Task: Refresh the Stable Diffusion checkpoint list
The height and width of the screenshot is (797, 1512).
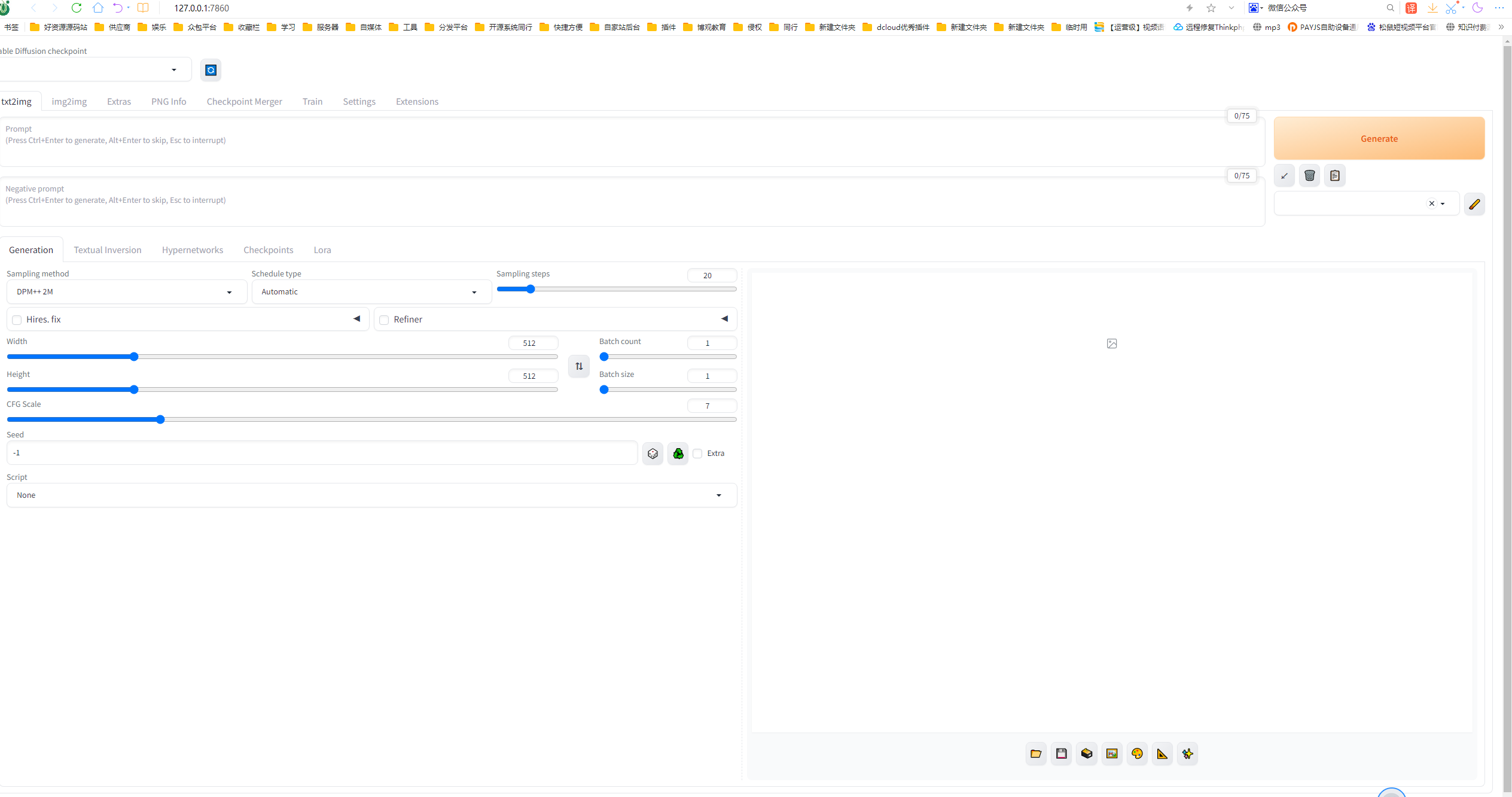Action: click(211, 70)
